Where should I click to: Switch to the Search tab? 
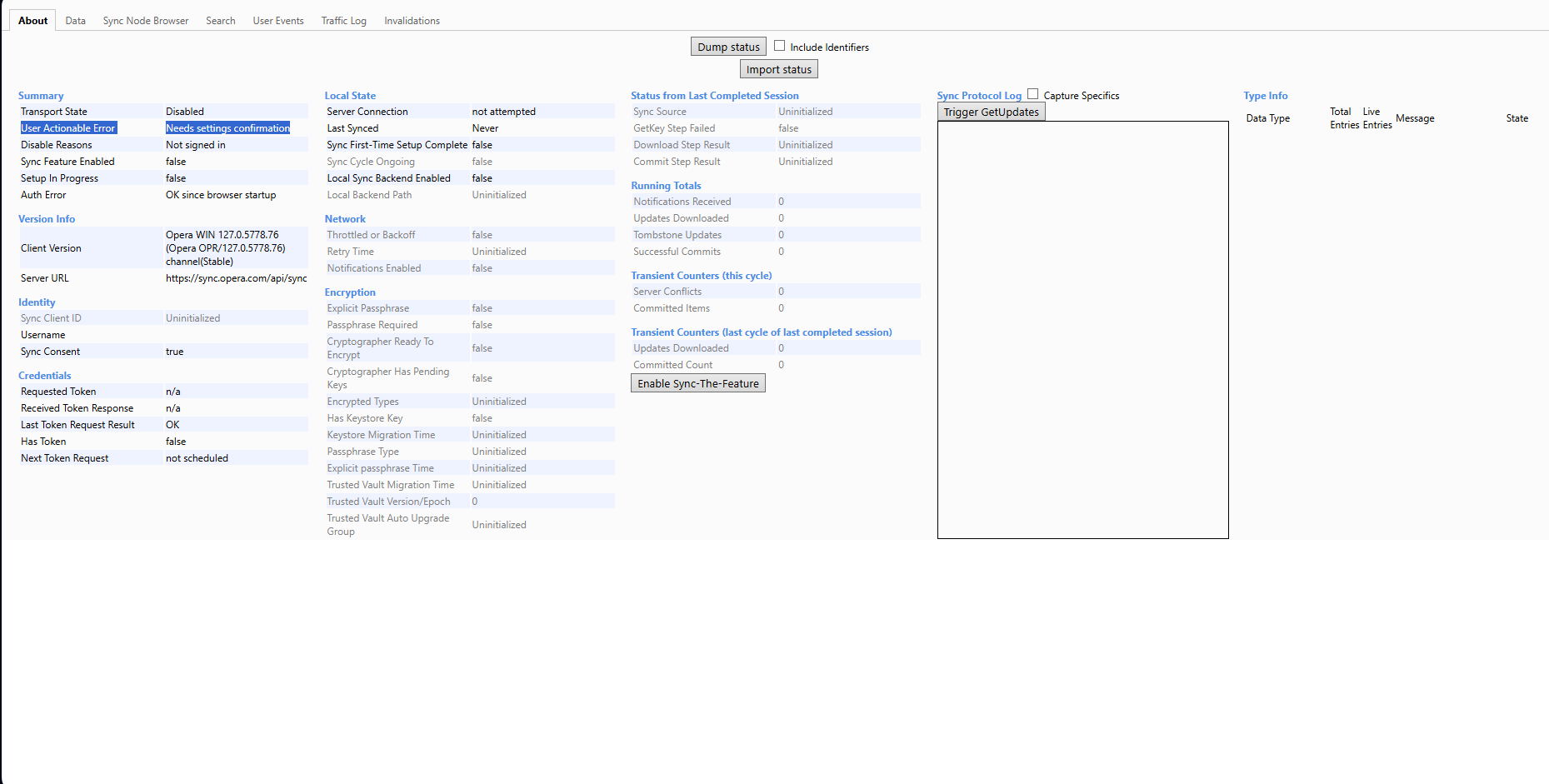pos(220,20)
